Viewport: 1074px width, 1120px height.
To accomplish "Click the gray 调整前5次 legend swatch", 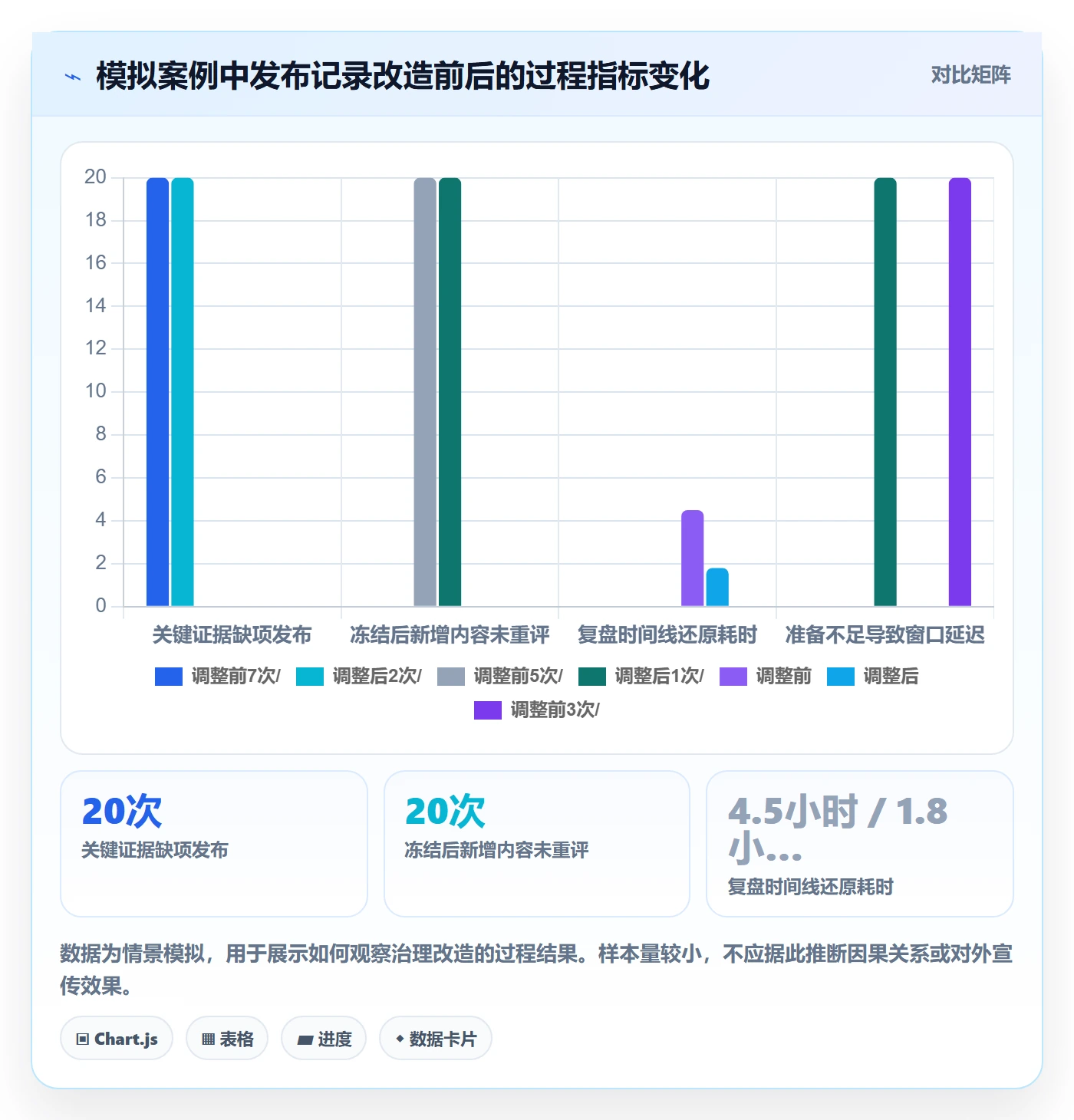I will point(451,676).
